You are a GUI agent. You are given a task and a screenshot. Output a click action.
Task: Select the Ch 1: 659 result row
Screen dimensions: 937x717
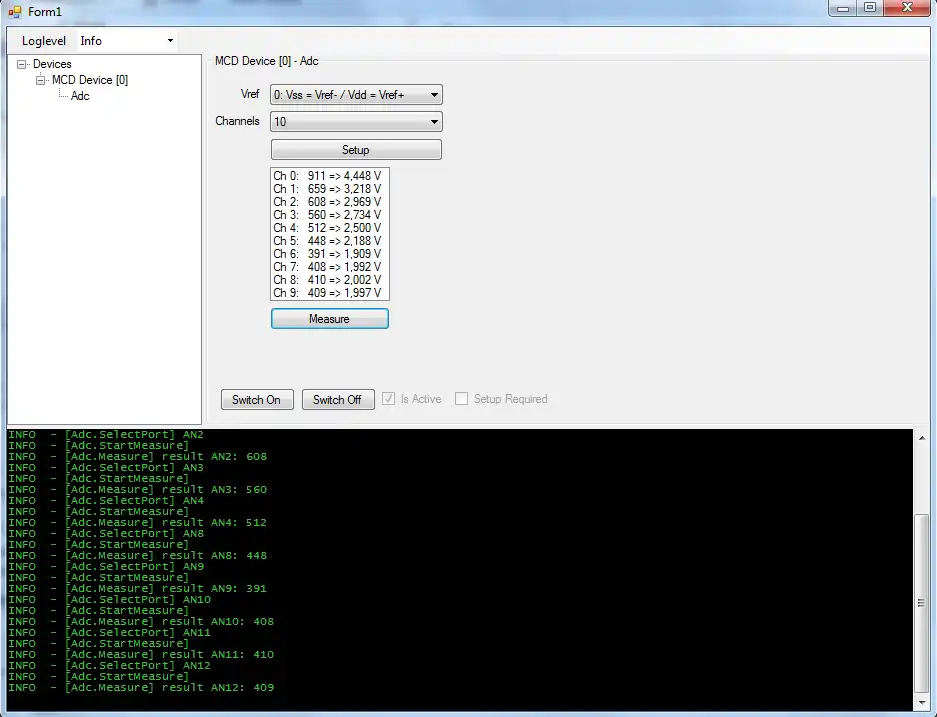(x=329, y=189)
